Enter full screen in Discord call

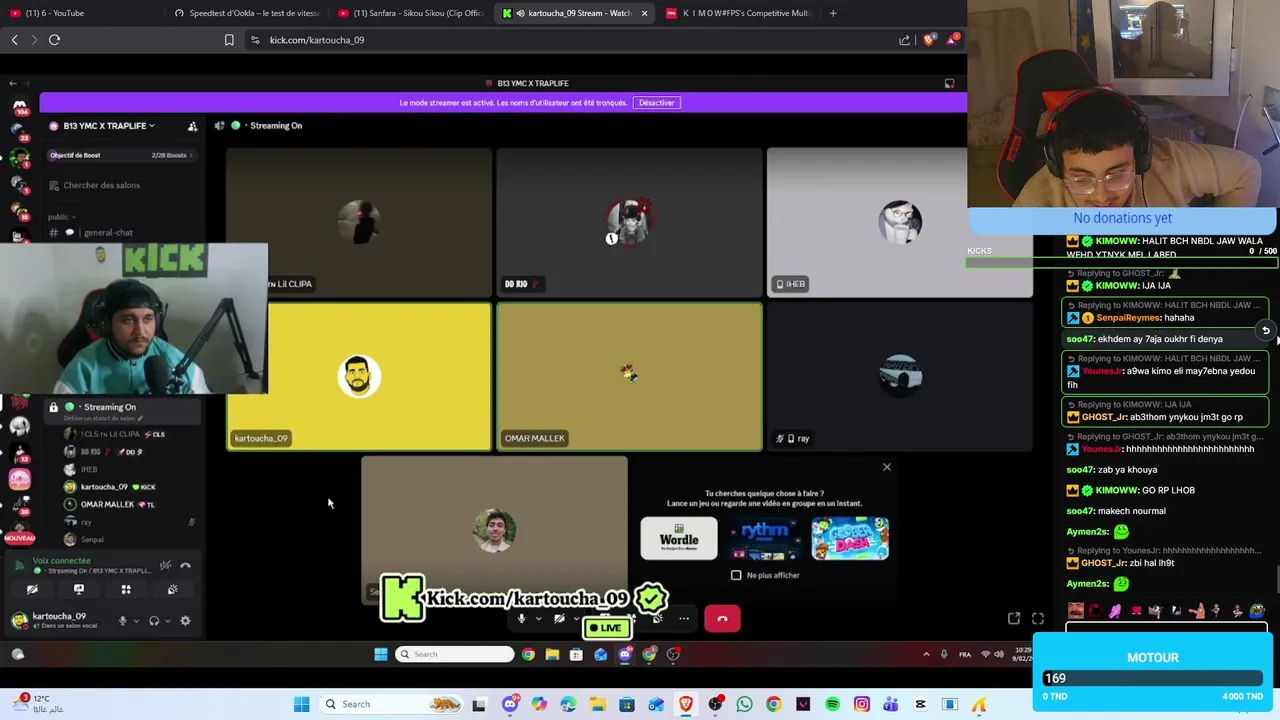(1038, 619)
